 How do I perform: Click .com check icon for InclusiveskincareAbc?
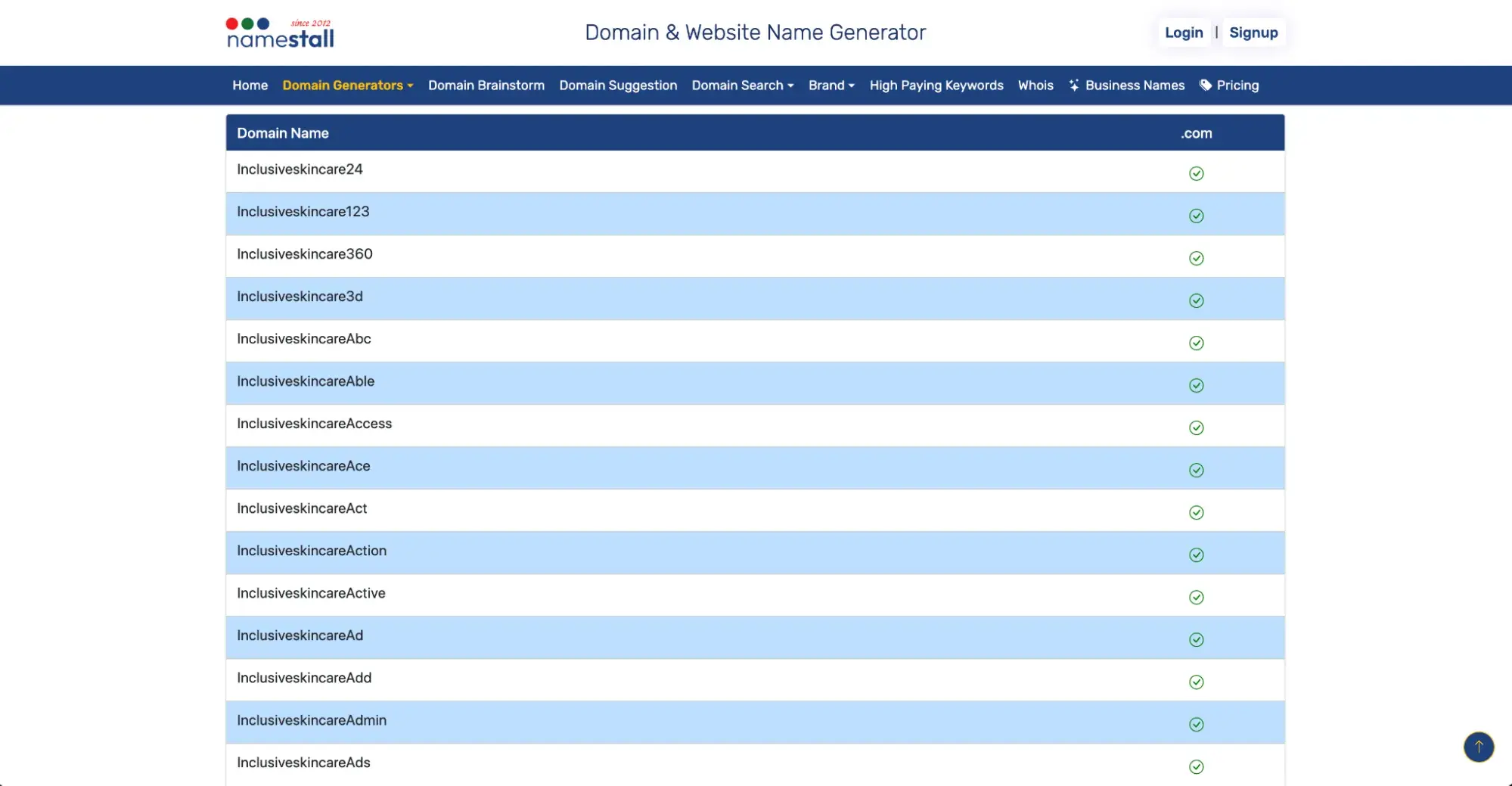tap(1196, 343)
